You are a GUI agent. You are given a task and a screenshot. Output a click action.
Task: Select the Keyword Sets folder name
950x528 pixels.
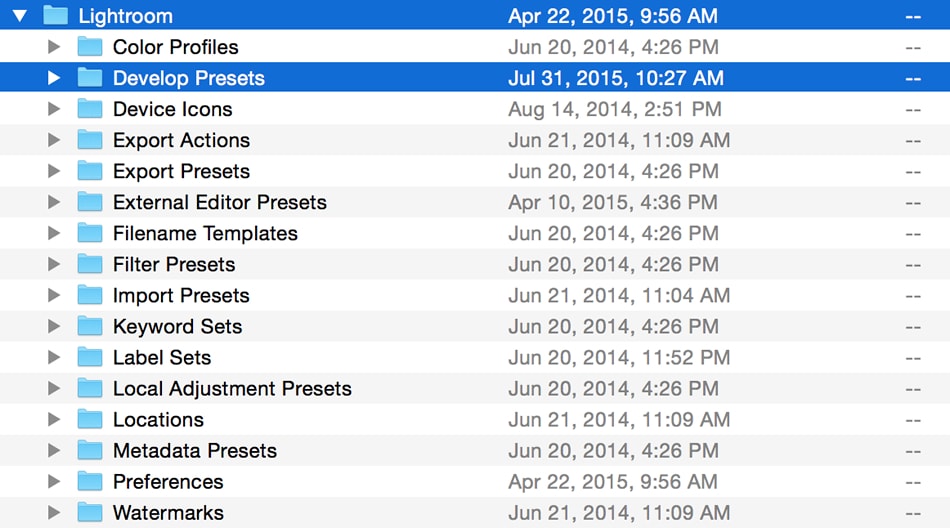178,327
